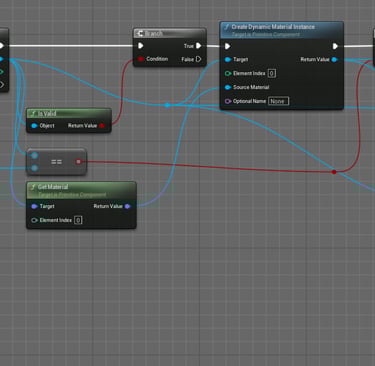
Task: Click the Element Index pin on Create Dynamic Material Instance
Action: [x=228, y=73]
